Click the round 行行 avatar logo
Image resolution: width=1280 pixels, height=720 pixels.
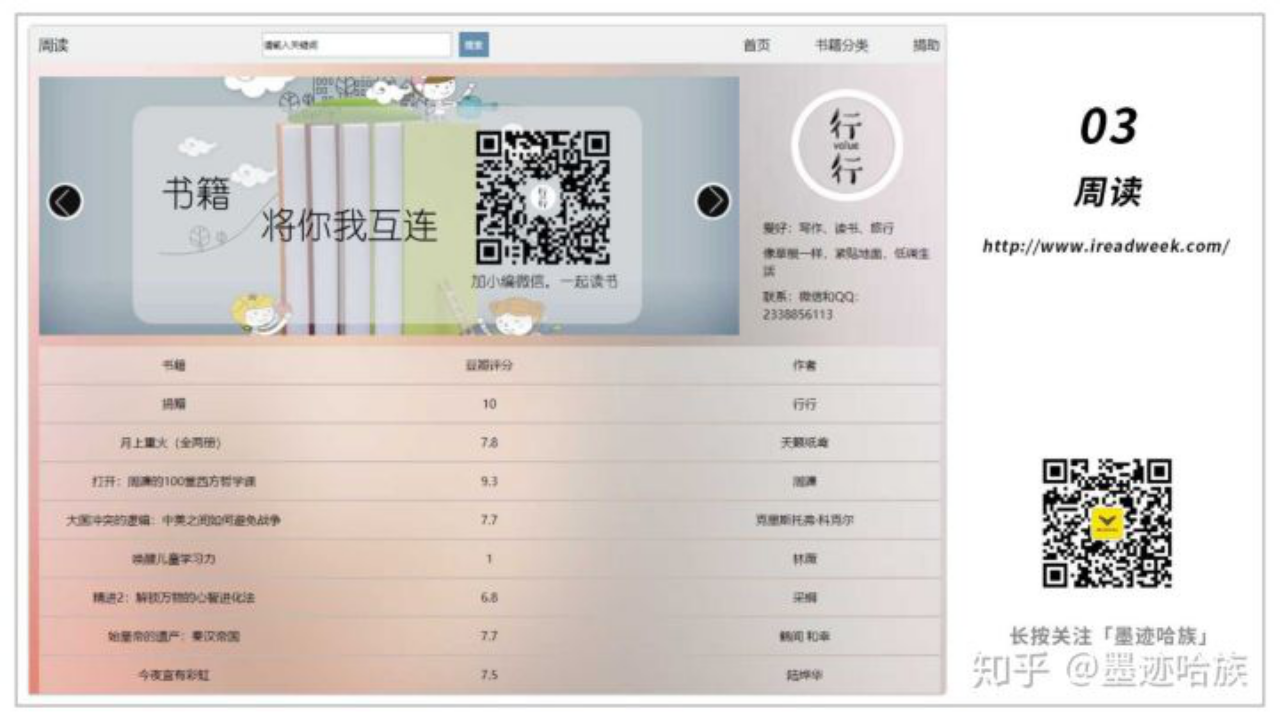point(846,146)
